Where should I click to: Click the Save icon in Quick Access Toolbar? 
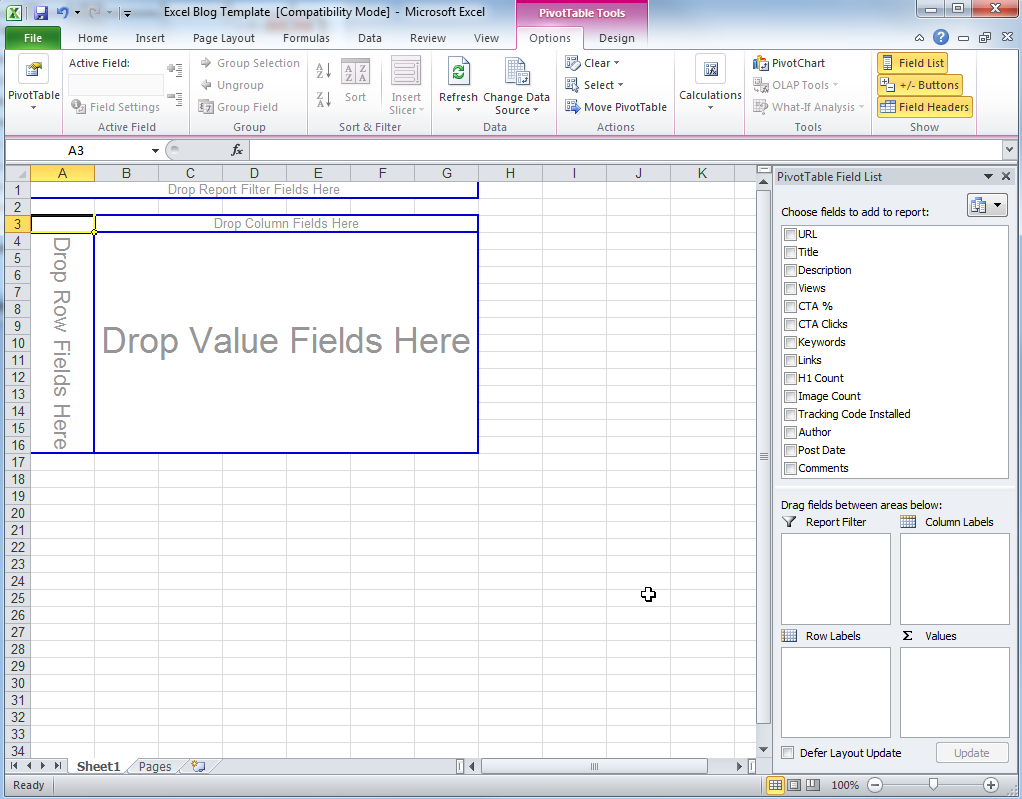[41, 12]
